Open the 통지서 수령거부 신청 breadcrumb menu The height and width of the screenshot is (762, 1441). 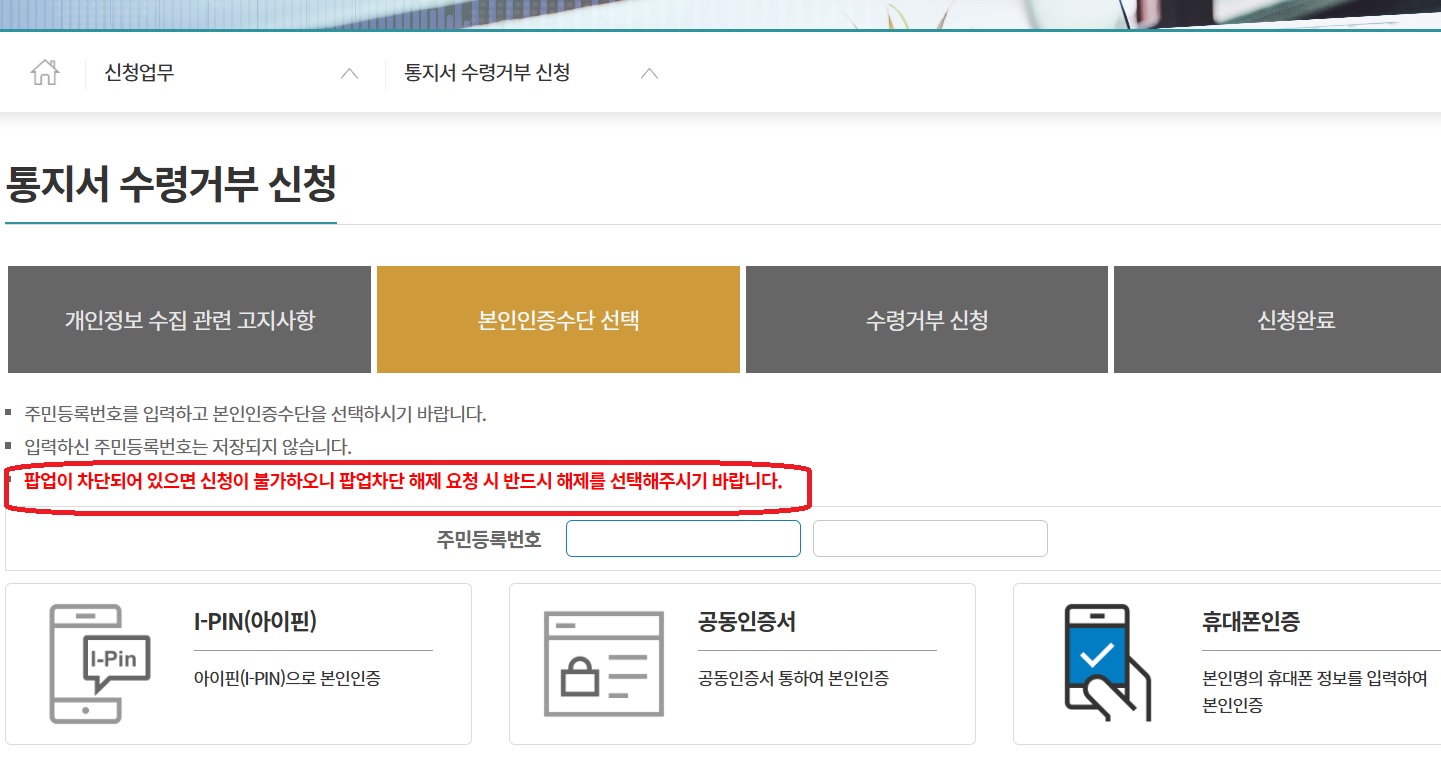click(x=487, y=73)
